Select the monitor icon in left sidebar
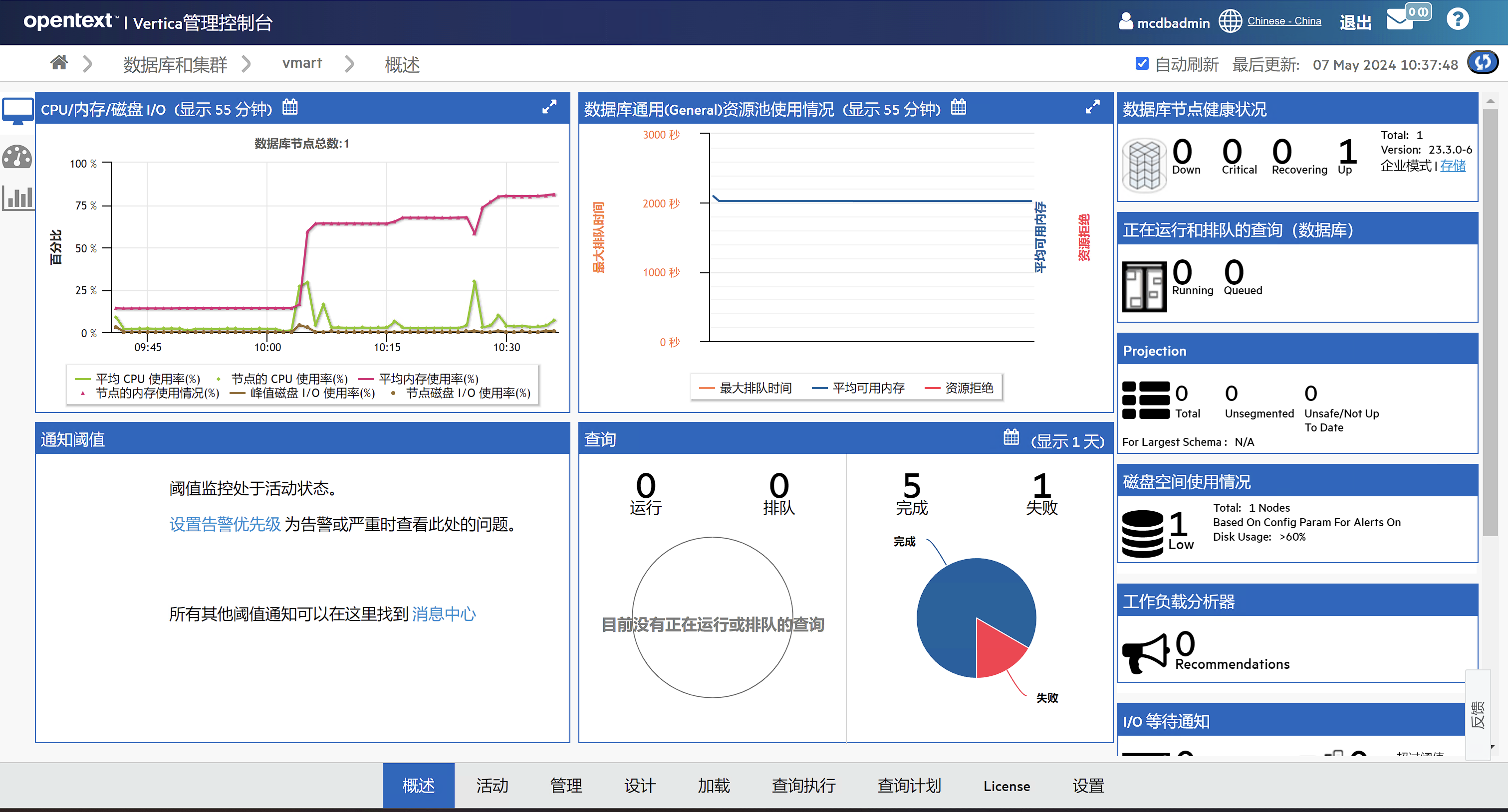The width and height of the screenshot is (1508, 812). point(17,111)
